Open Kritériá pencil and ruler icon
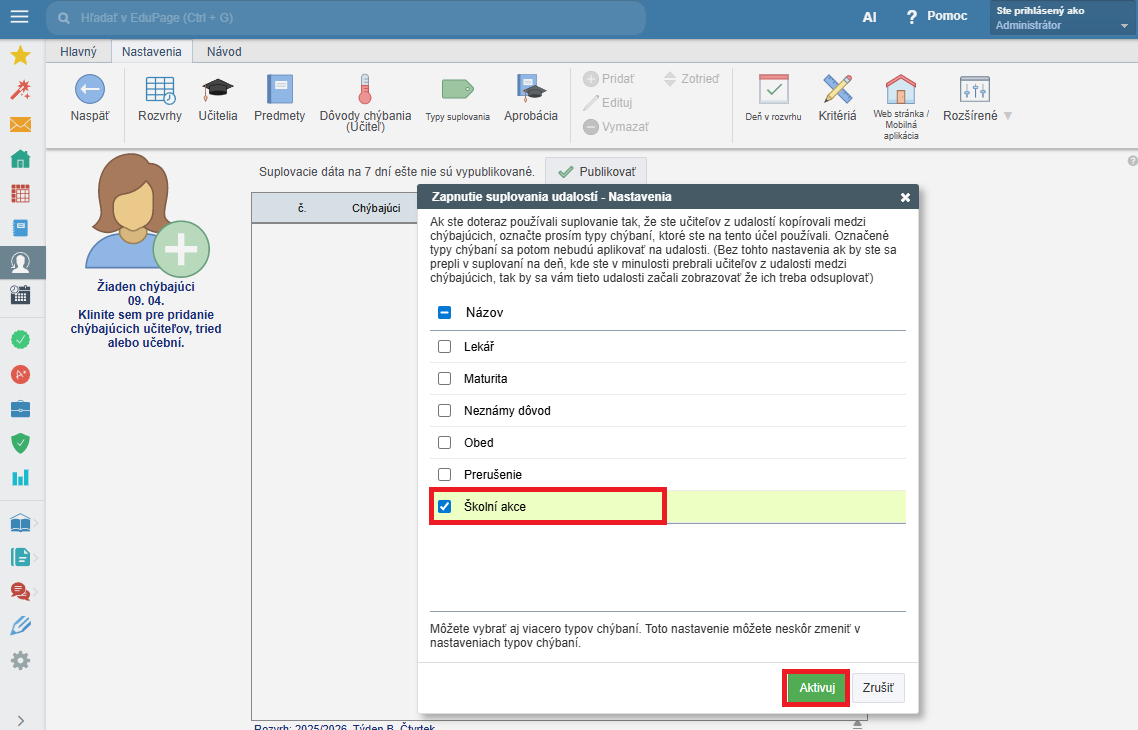This screenshot has height=730, width=1138. point(837,90)
